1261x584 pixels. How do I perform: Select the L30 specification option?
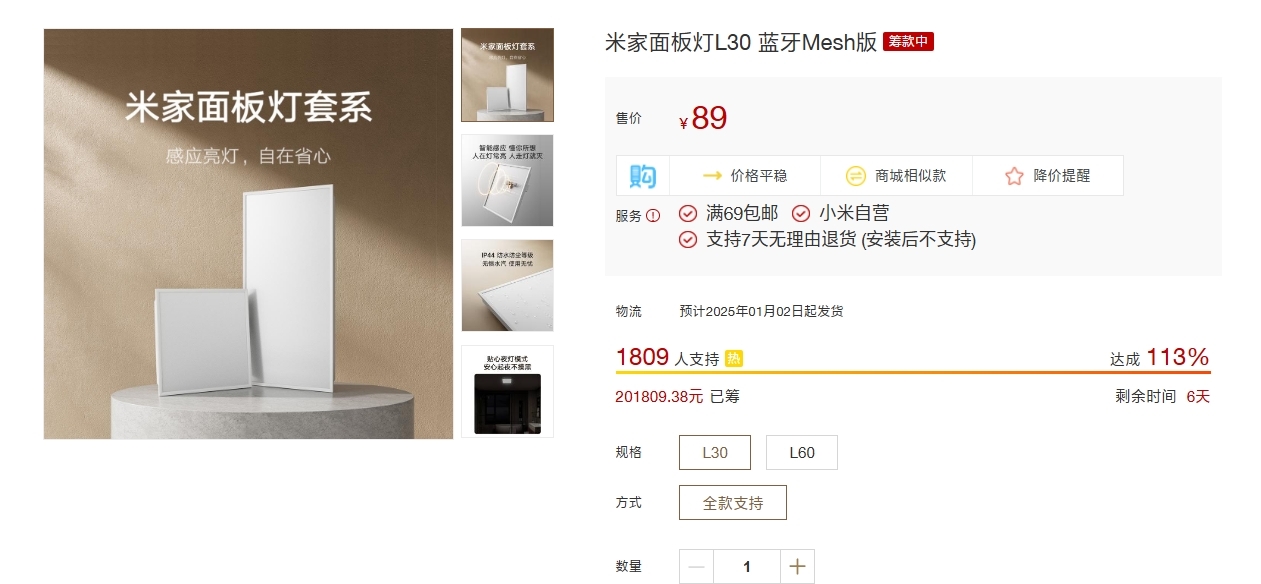tap(715, 452)
